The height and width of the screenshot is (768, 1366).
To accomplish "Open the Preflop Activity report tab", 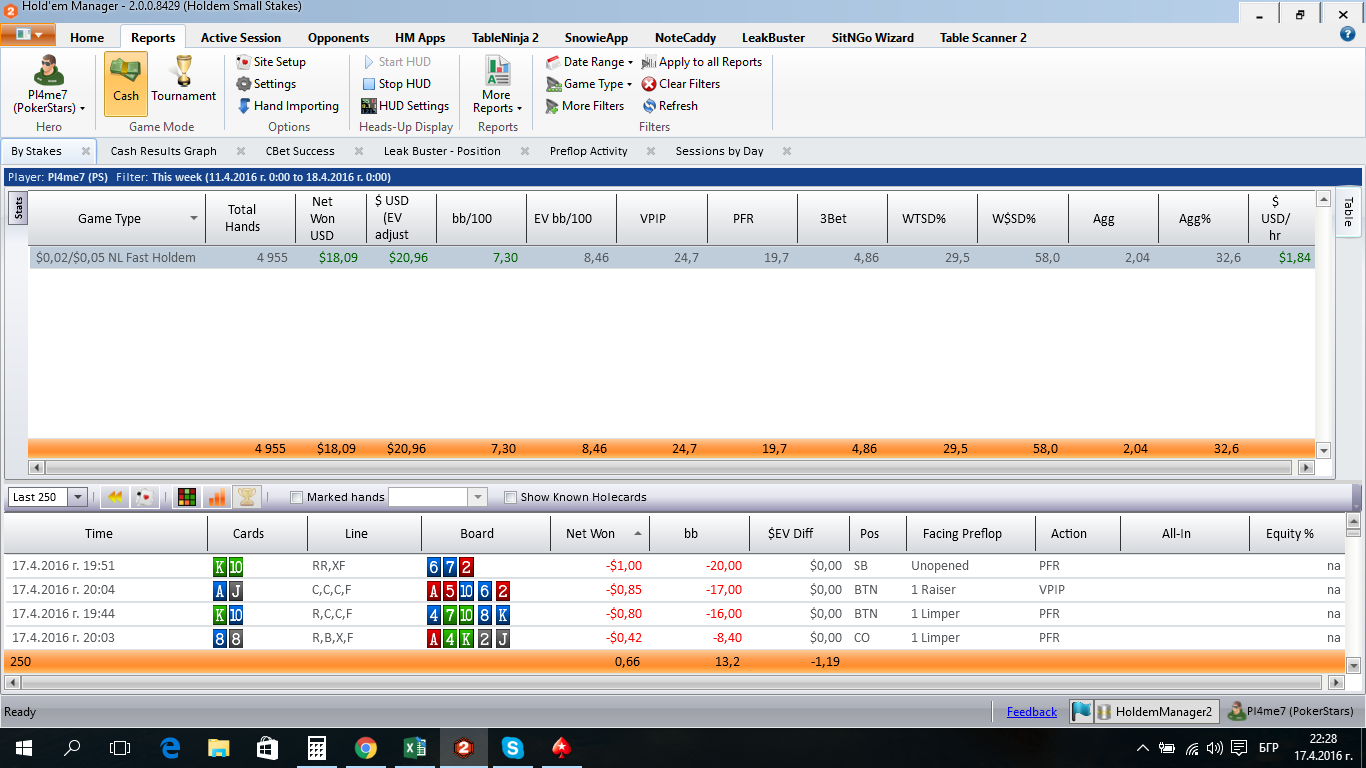I will (x=589, y=151).
